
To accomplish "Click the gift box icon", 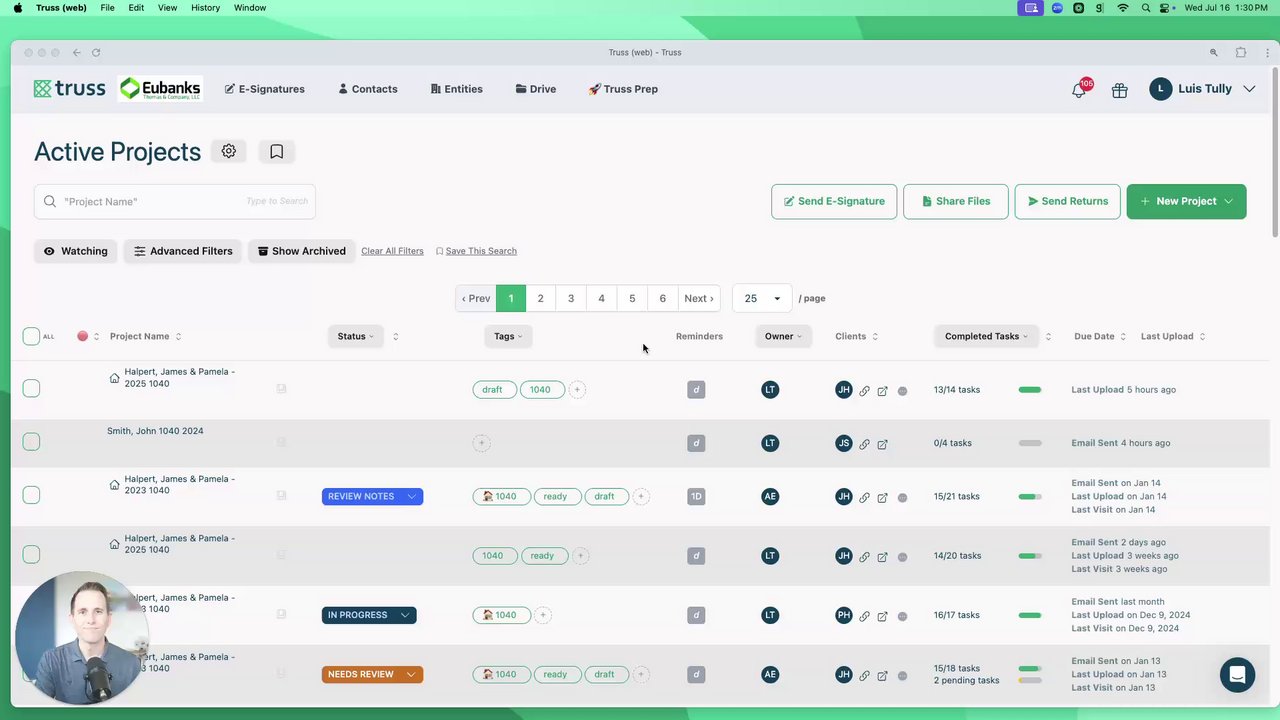I will click(x=1119, y=90).
